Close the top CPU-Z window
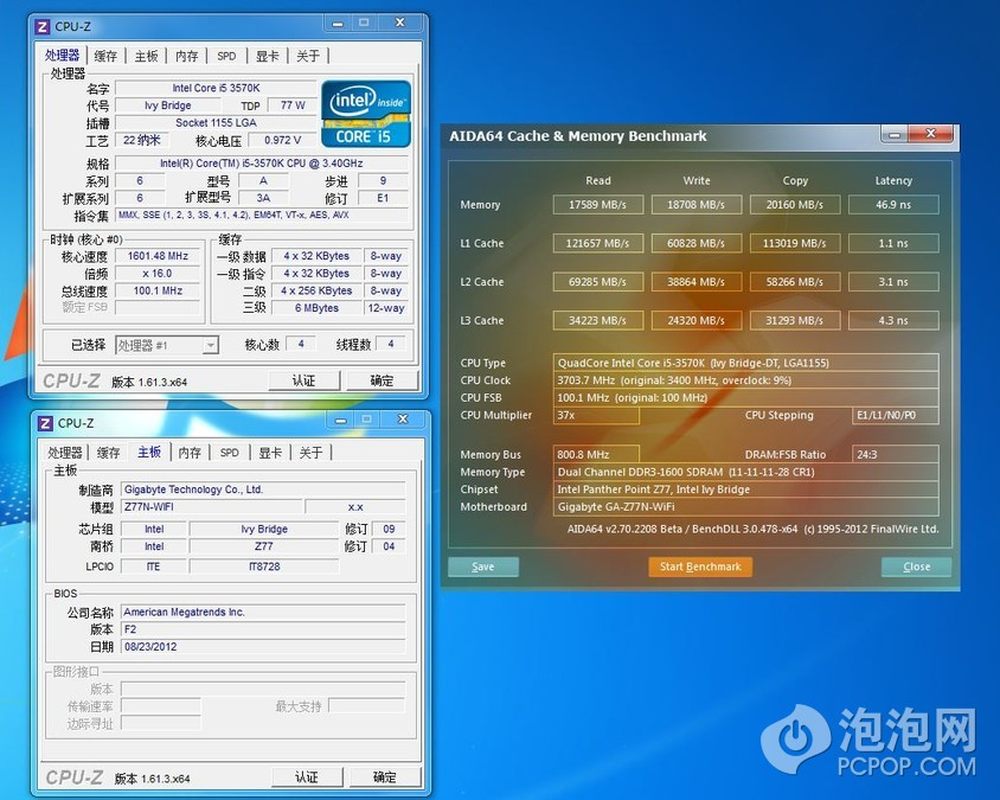The height and width of the screenshot is (800, 1000). [400, 23]
